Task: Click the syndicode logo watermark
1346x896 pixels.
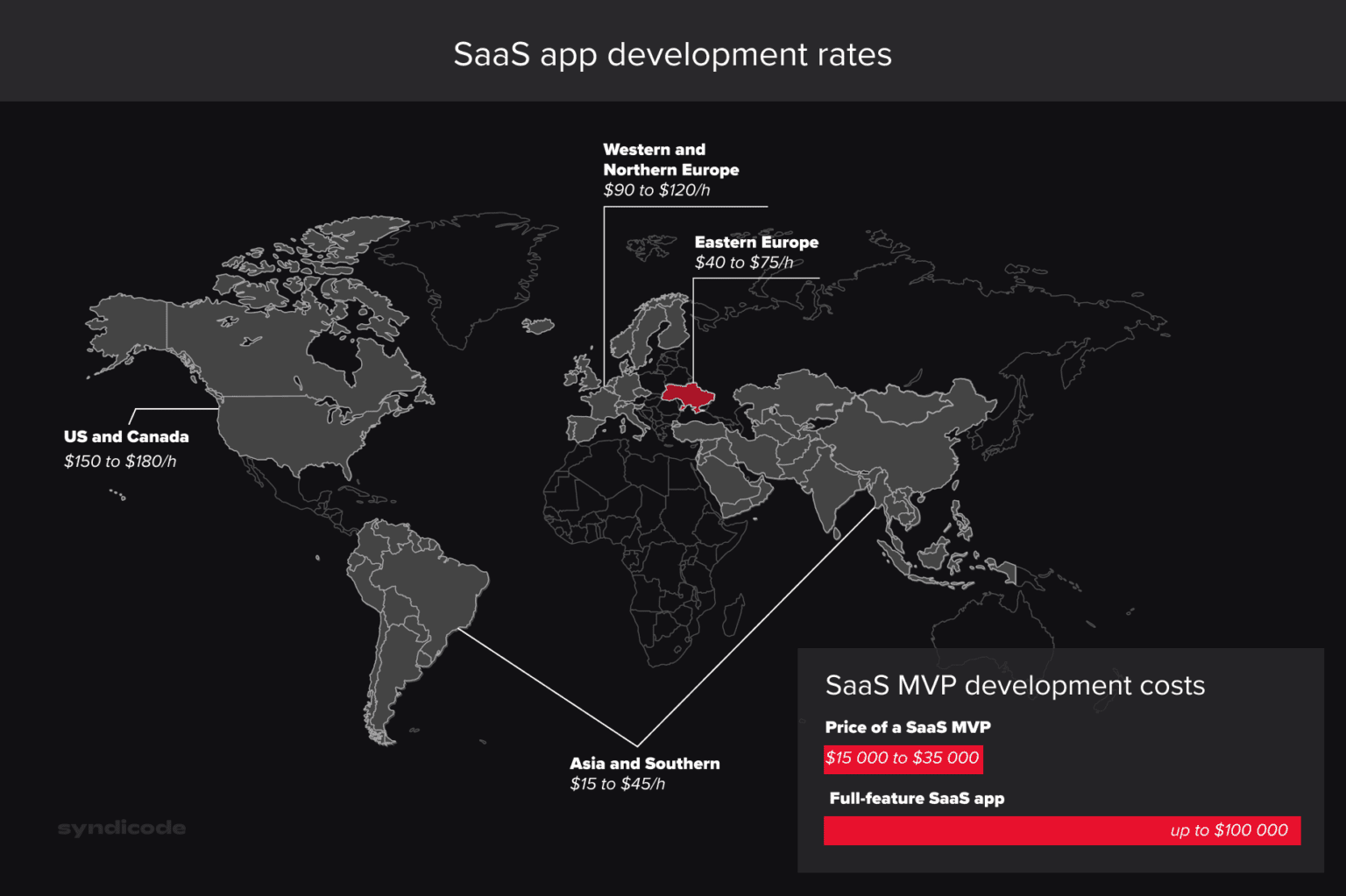Action: tap(121, 827)
